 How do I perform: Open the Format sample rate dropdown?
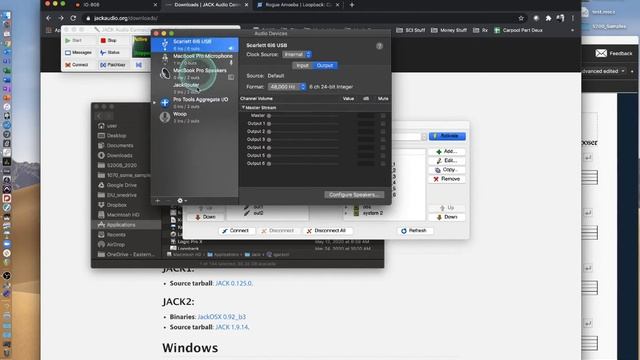point(287,87)
